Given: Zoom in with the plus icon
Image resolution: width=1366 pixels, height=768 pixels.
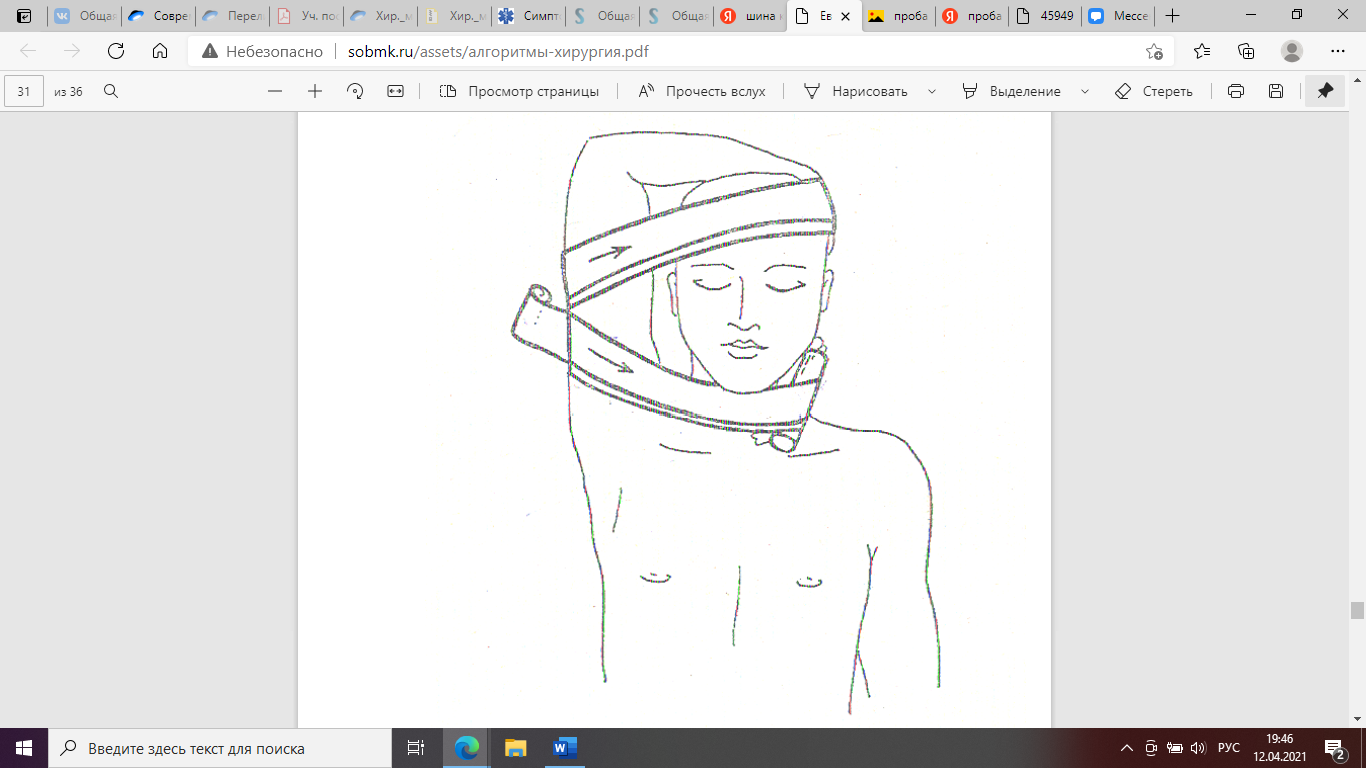Looking at the screenshot, I should point(315,91).
